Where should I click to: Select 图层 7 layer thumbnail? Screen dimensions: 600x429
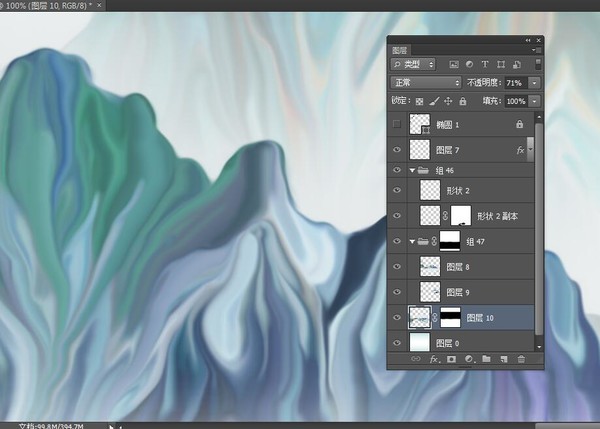click(x=420, y=150)
